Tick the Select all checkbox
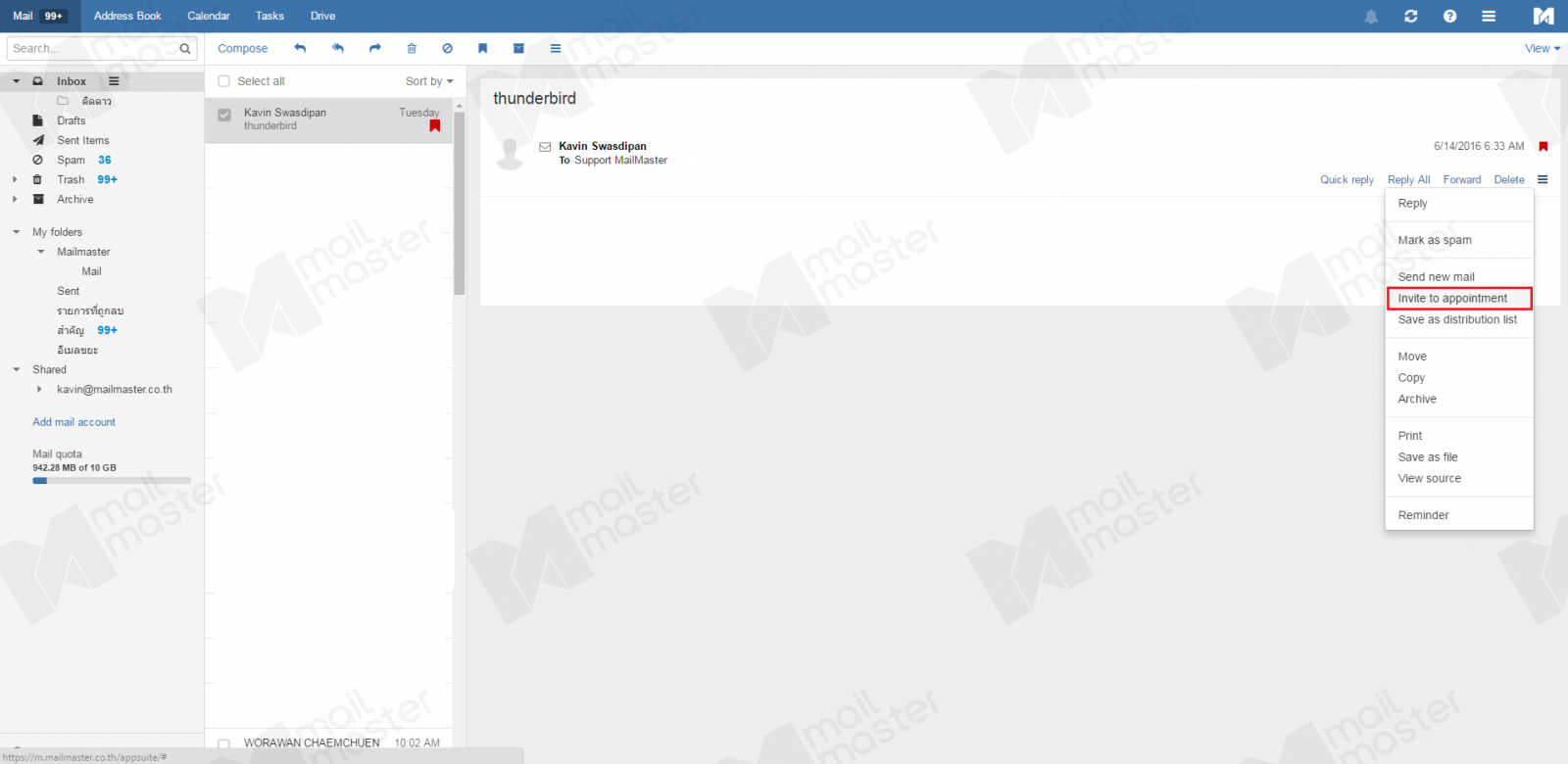The image size is (1568, 764). (x=223, y=81)
